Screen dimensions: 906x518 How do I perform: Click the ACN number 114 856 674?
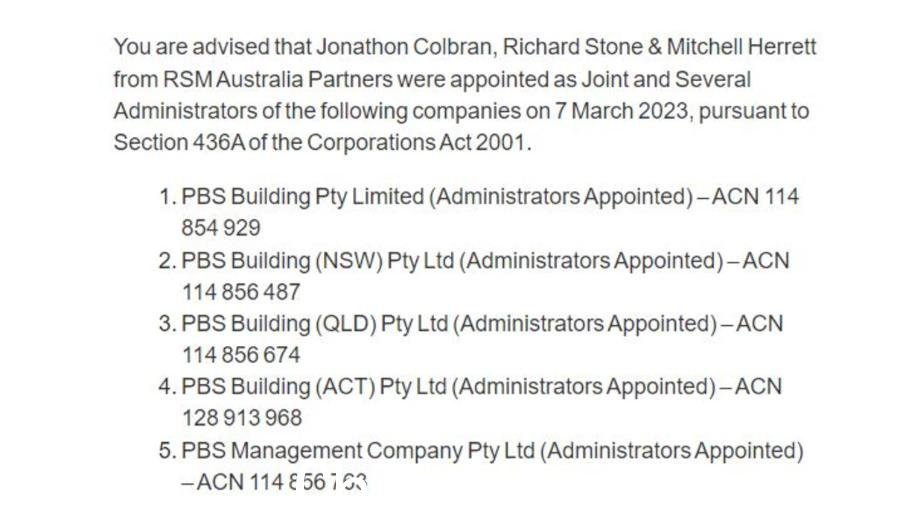(x=241, y=355)
